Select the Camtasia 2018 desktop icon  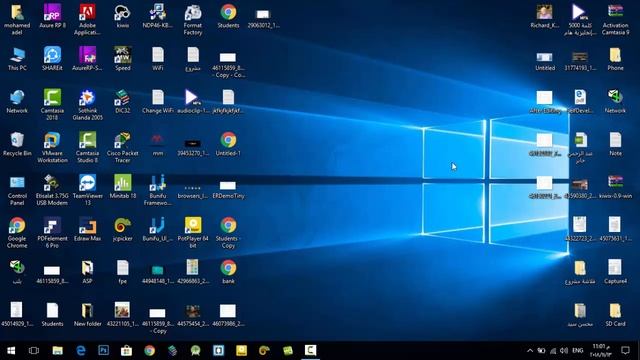(x=52, y=104)
